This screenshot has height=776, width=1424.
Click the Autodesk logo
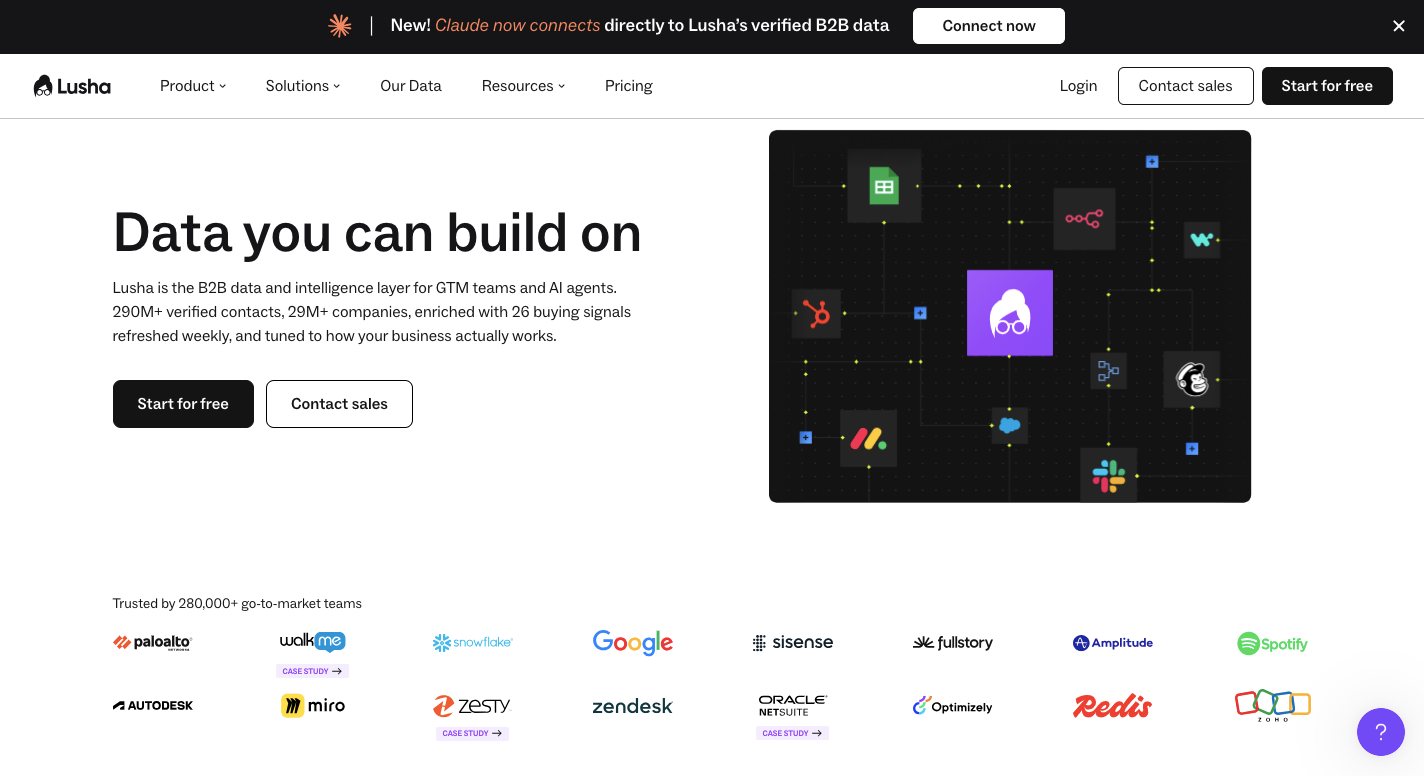[x=153, y=706]
